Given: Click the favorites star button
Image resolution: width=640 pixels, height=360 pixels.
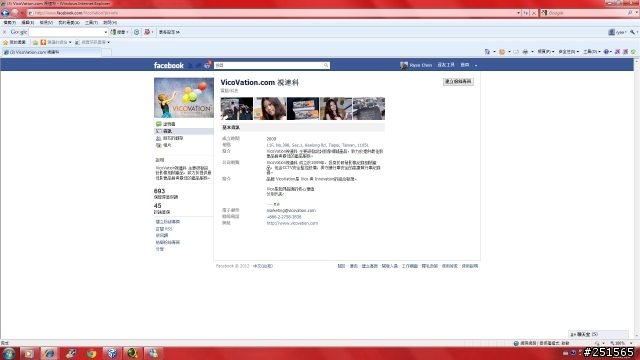Looking at the screenshot, I should click(x=14, y=42).
